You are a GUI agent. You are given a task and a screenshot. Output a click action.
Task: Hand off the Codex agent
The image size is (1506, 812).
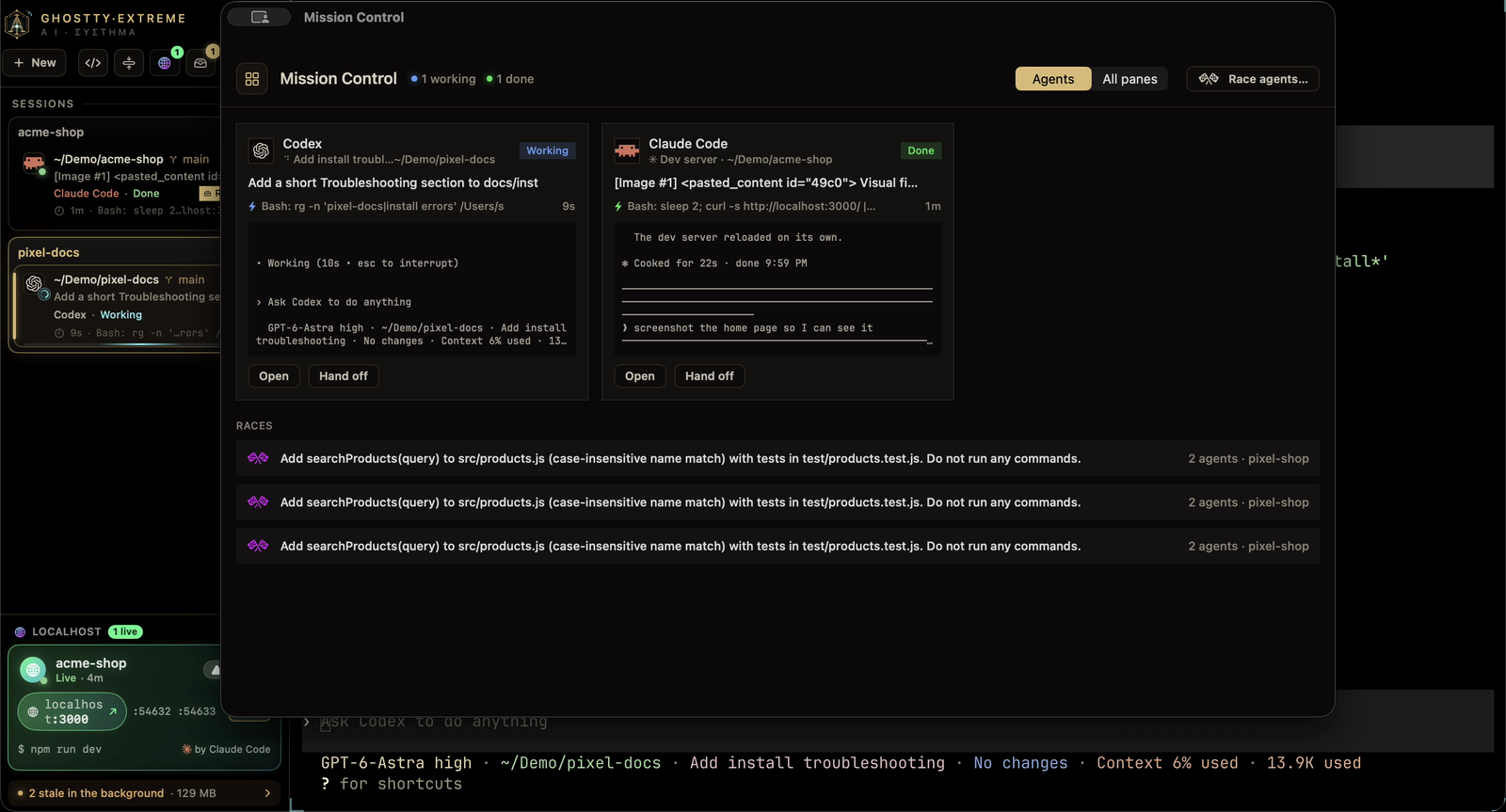(344, 376)
